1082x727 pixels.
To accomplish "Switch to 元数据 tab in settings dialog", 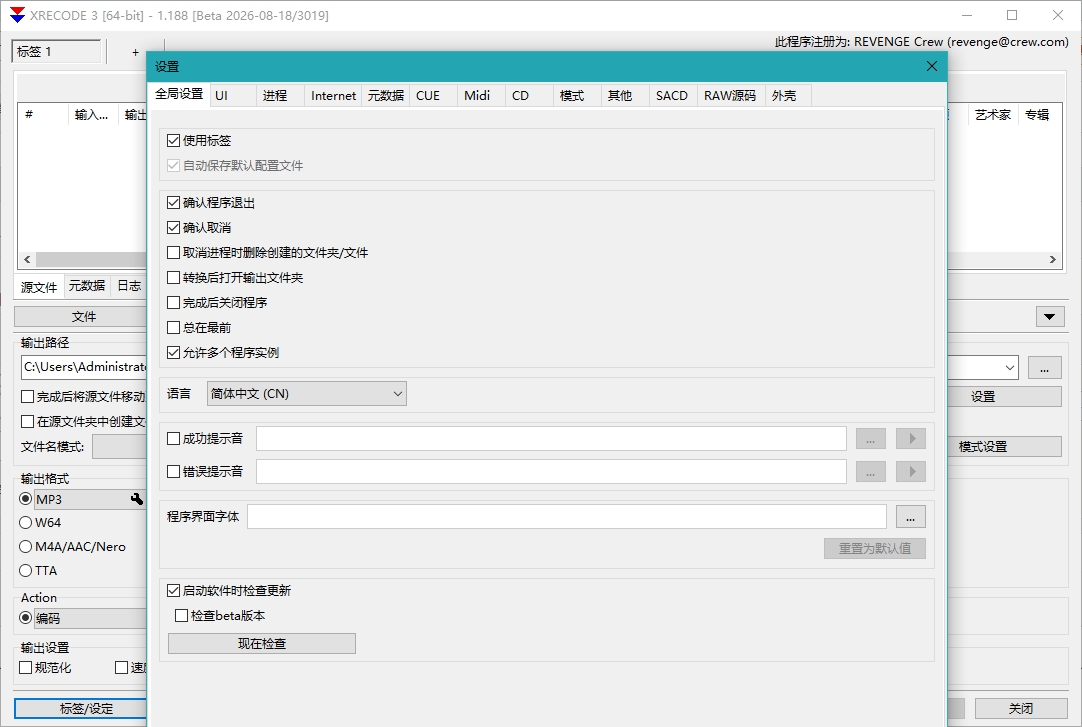I will coord(386,96).
